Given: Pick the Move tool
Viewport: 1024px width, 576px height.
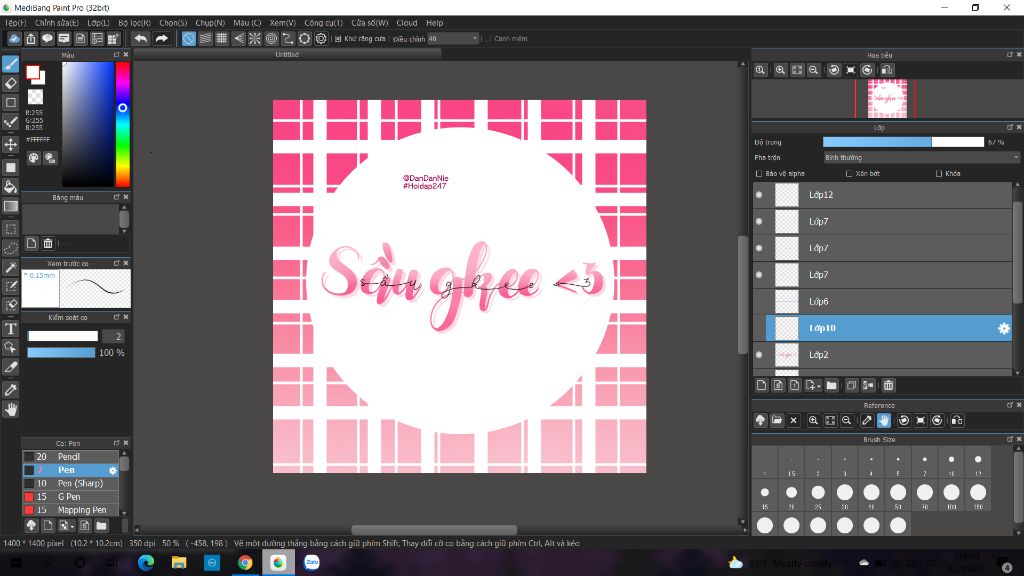Looking at the screenshot, I should pyautogui.click(x=11, y=144).
